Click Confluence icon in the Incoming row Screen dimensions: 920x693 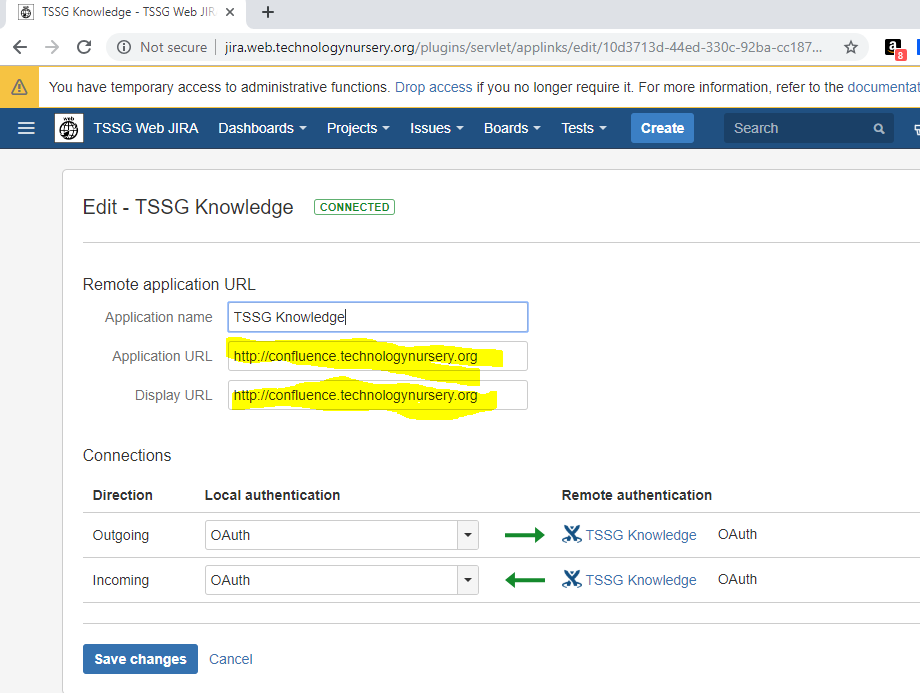coord(571,579)
